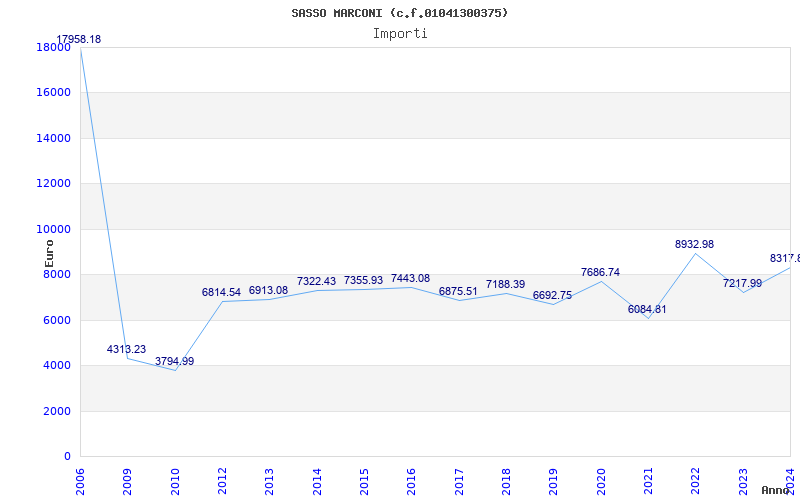Select the 8932.98 data label

(x=694, y=244)
